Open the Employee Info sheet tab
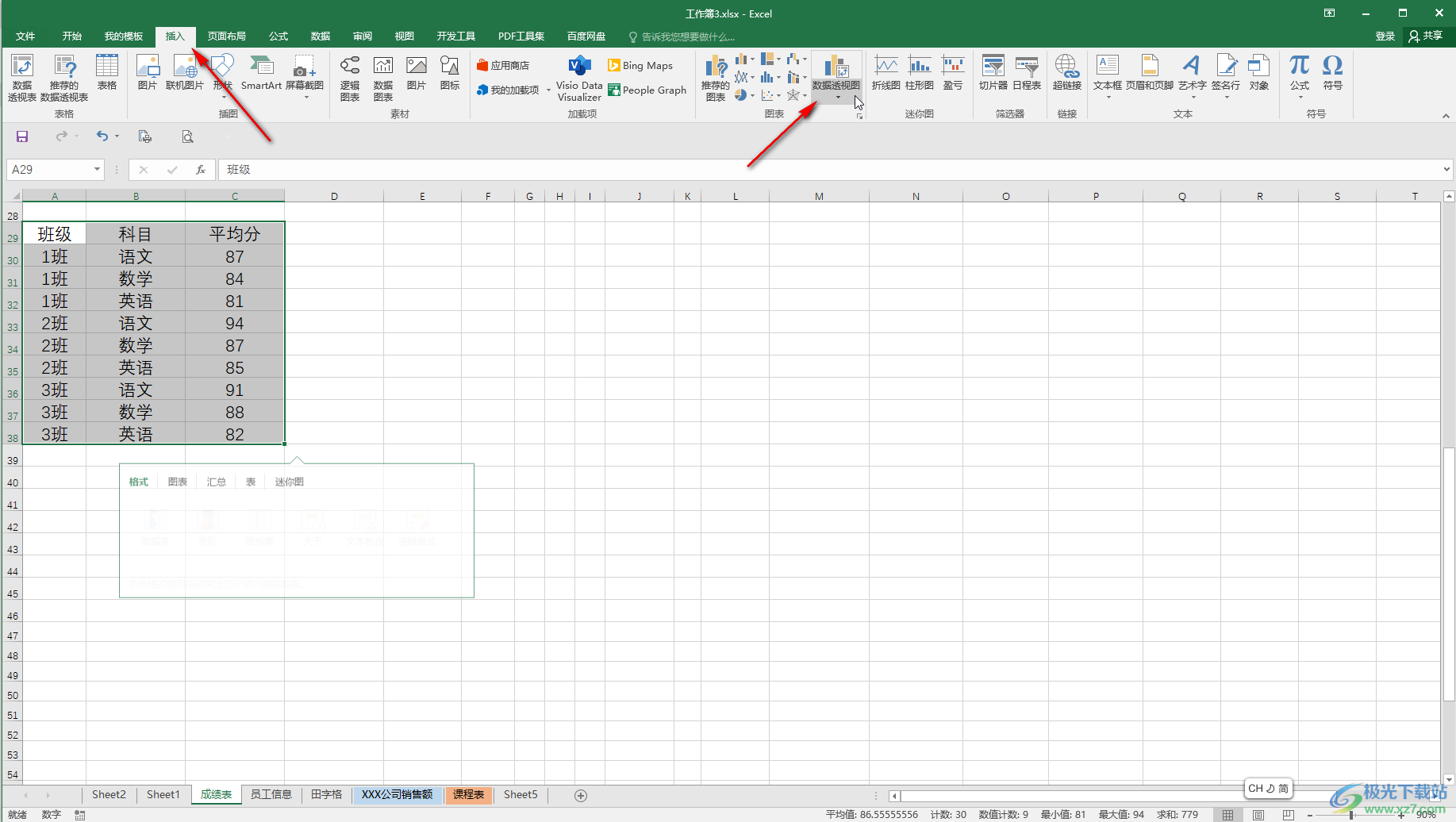1456x822 pixels. click(271, 795)
